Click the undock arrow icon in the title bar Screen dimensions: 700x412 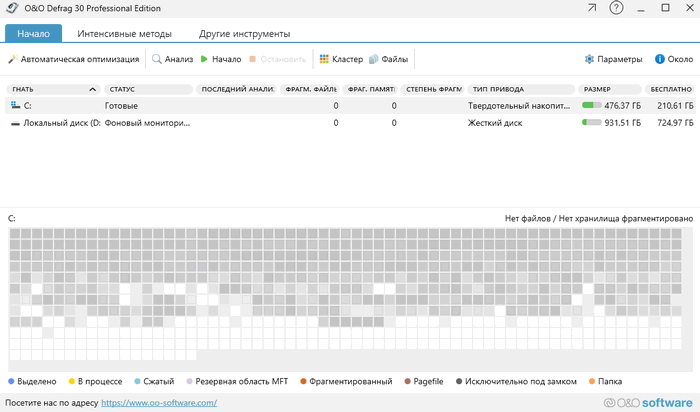592,8
